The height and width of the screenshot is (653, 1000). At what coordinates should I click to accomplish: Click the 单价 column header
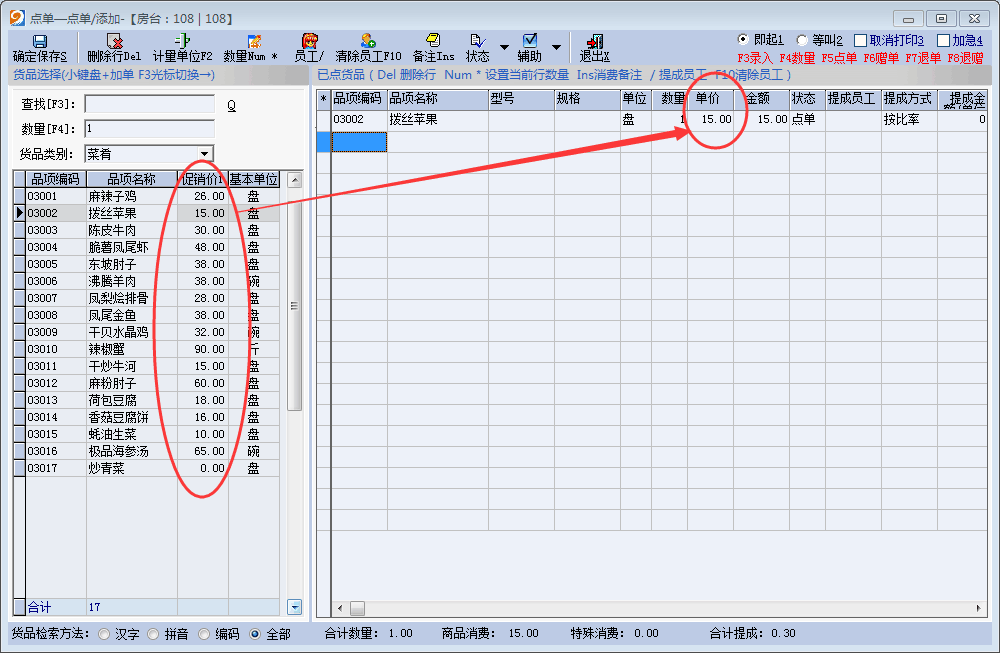(709, 98)
